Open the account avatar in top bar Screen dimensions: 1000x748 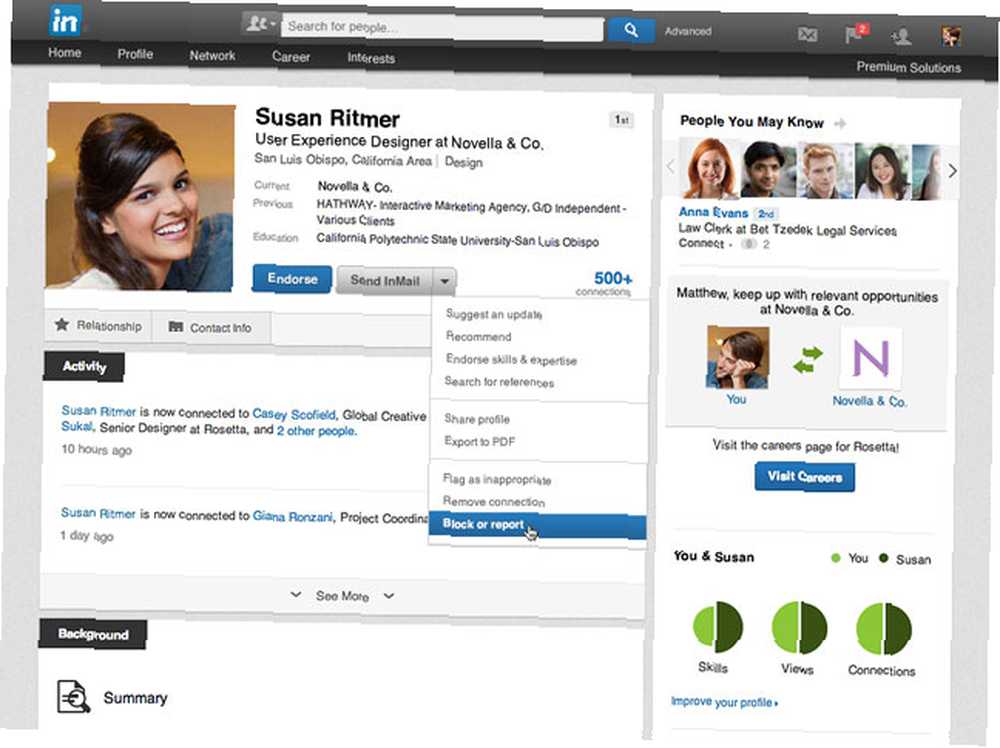click(951, 36)
